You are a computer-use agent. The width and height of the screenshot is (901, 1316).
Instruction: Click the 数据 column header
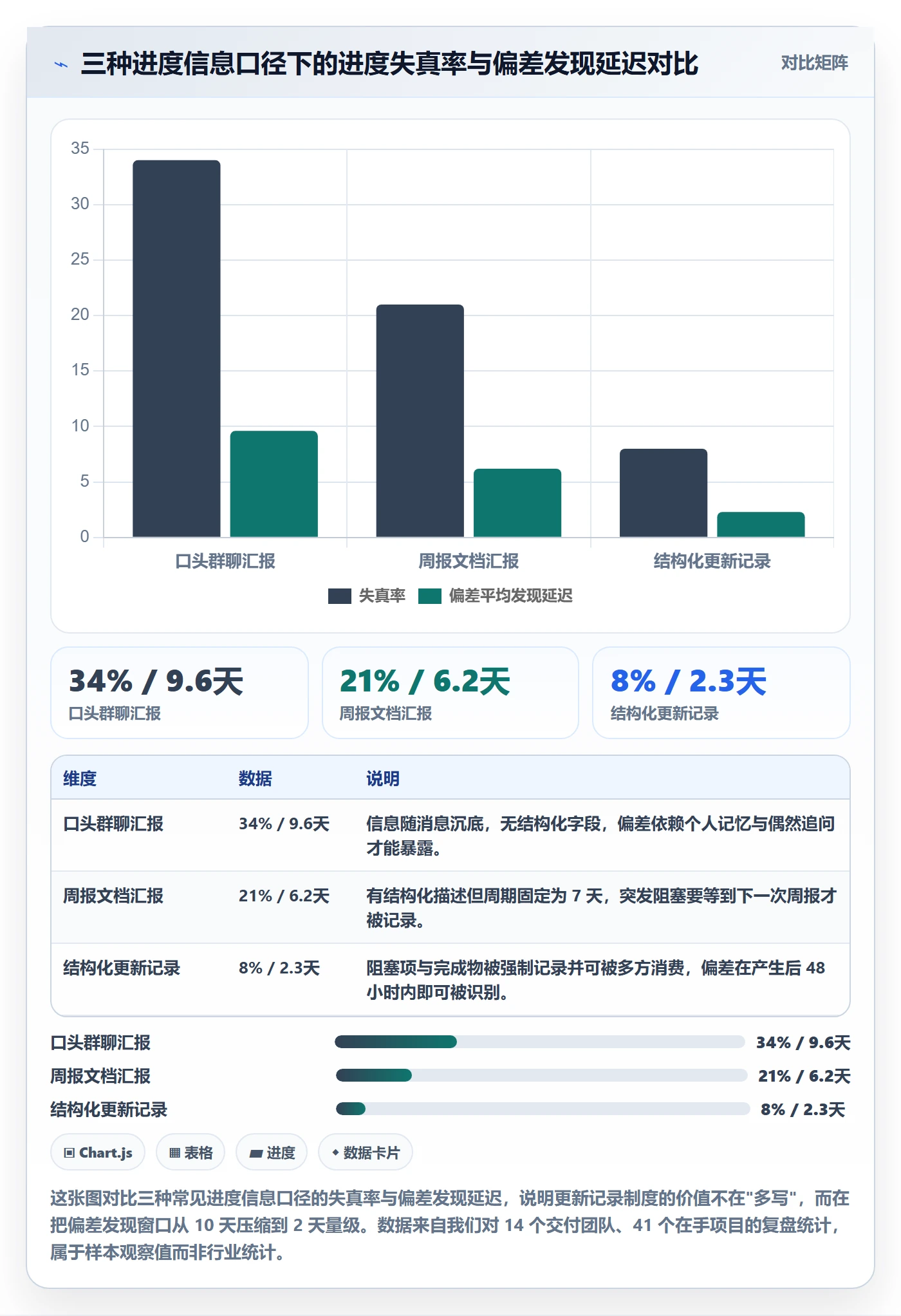[255, 779]
